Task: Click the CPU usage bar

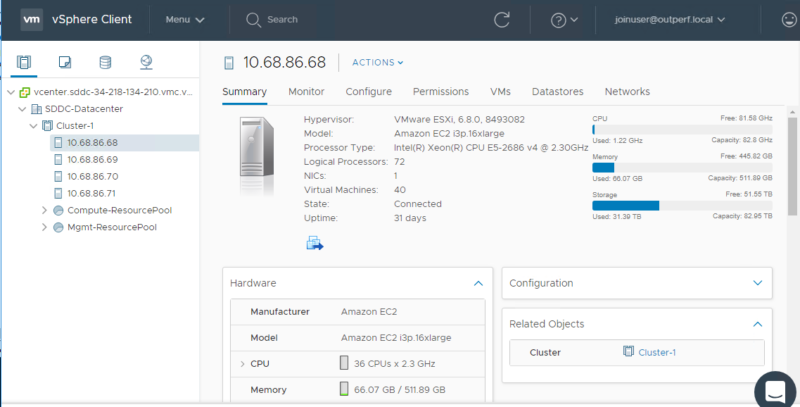Action: coord(682,130)
